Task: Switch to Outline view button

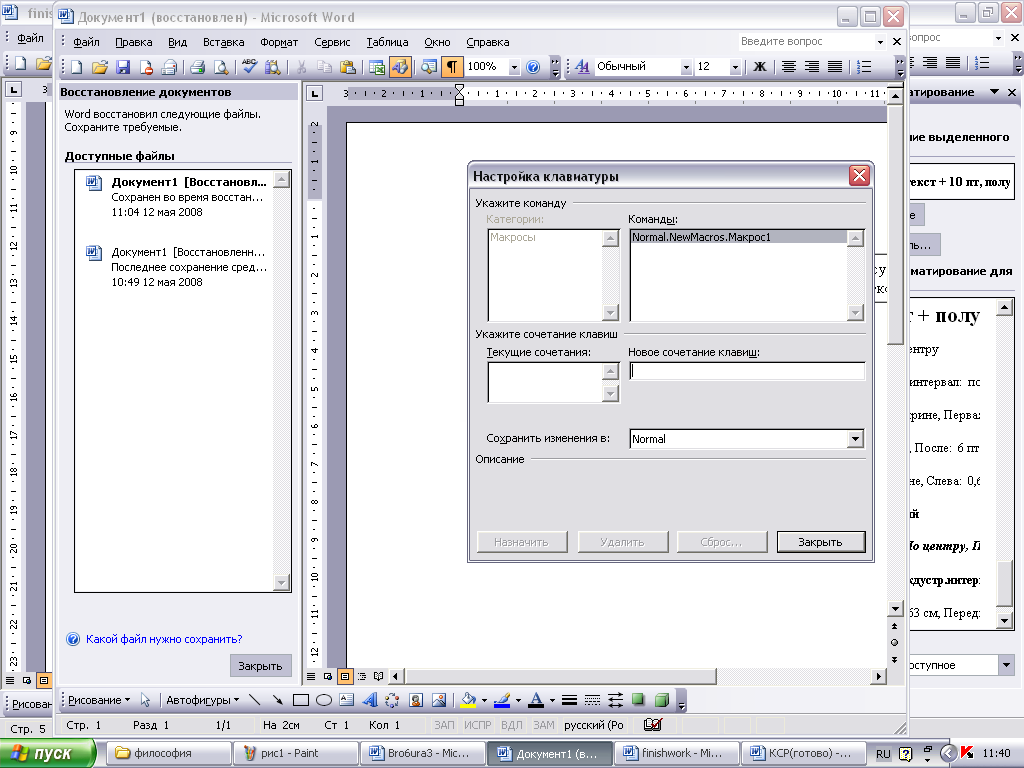Action: click(x=362, y=677)
